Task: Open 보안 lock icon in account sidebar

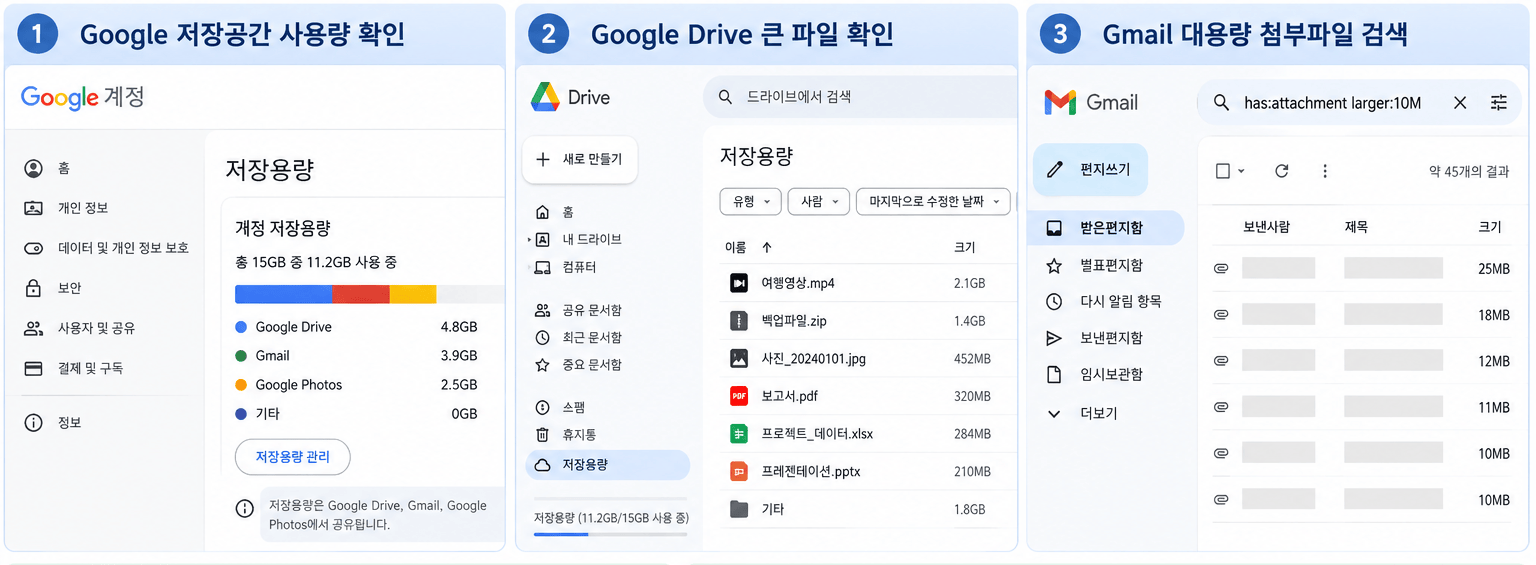Action: [34, 288]
